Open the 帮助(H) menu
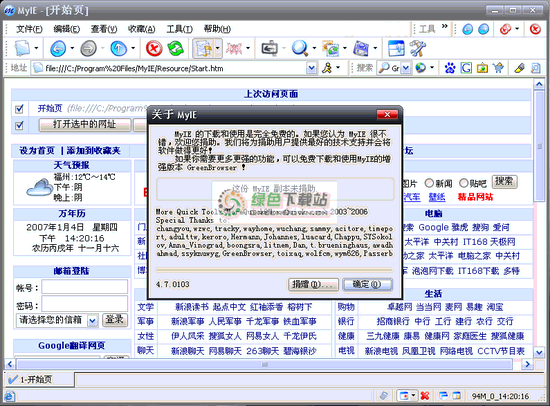This screenshot has width=550, height=406. [x=217, y=29]
